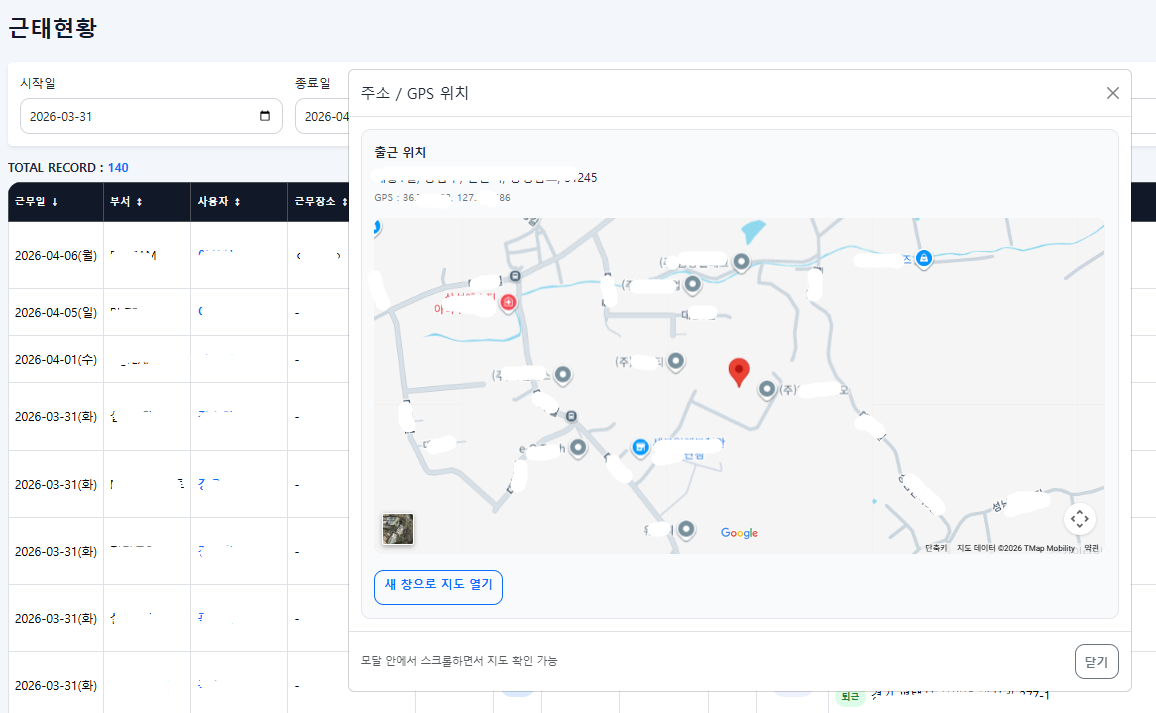Click the Google logo on map

click(739, 532)
